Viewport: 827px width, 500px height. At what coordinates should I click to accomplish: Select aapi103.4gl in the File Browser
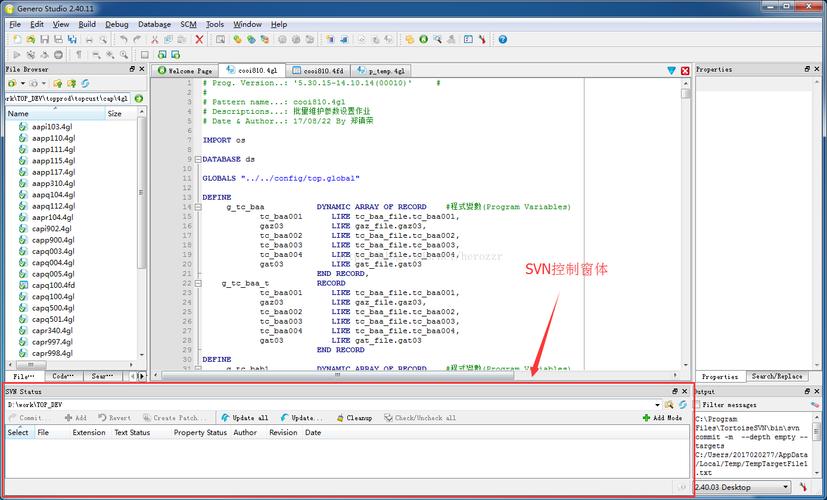click(x=52, y=127)
